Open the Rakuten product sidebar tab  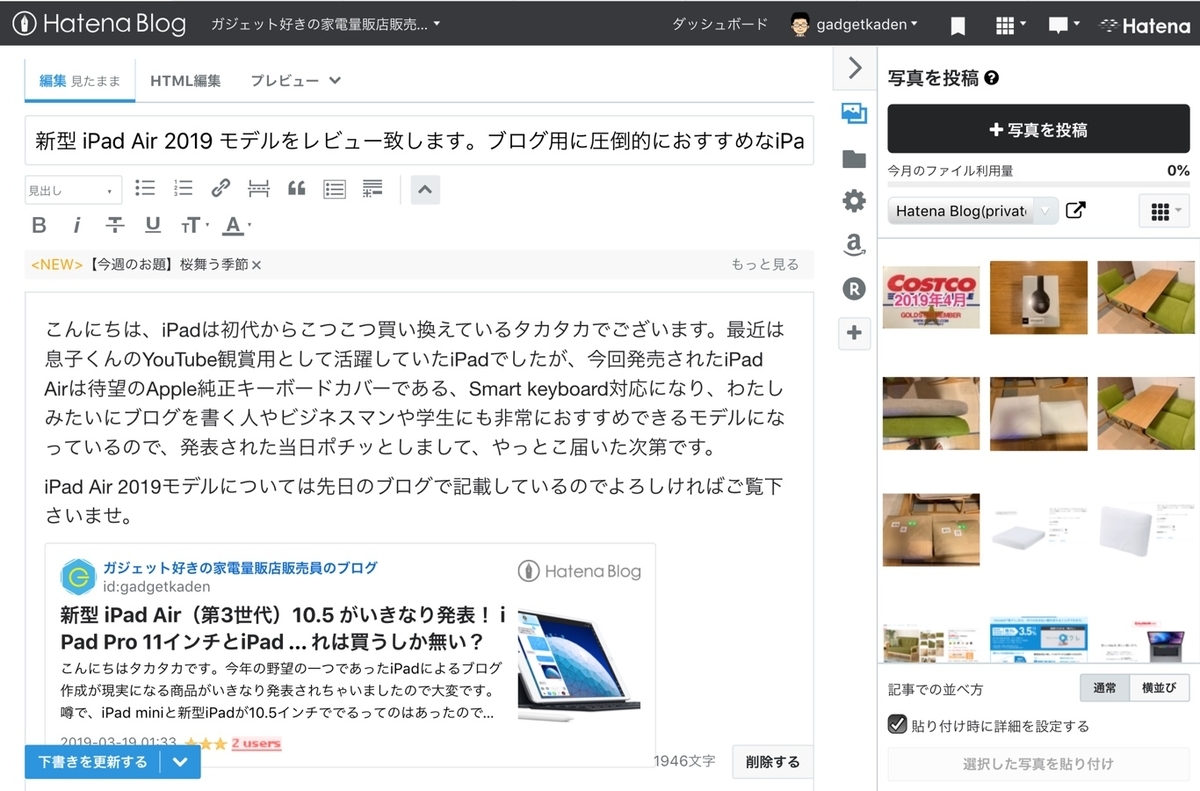854,289
